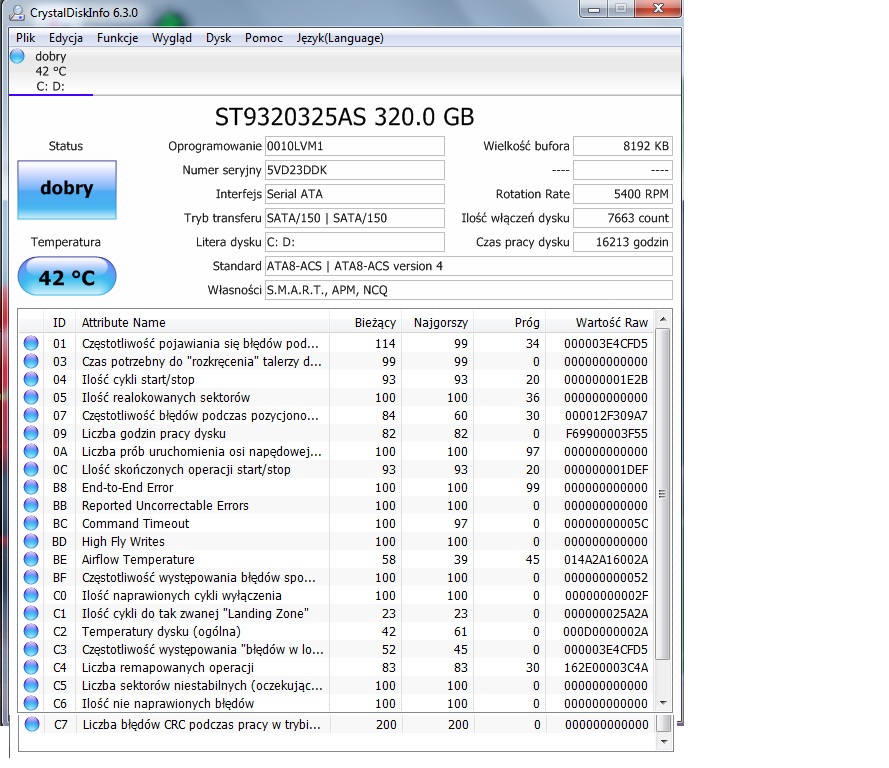889x768 pixels.
Task: Click the lower scrollbar down arrow below C7 row
Action: [664, 742]
